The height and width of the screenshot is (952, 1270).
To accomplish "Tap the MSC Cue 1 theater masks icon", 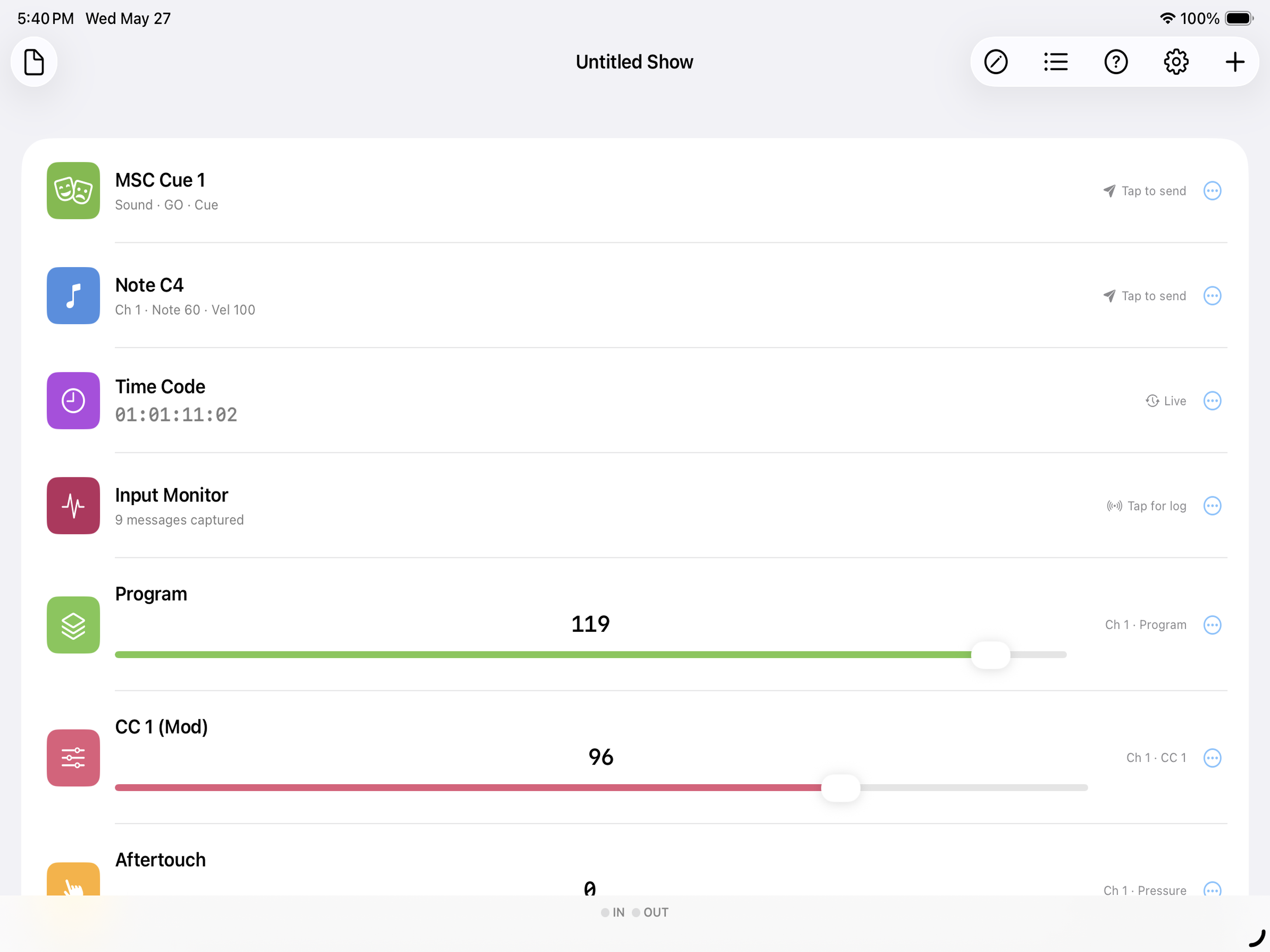I will tap(73, 190).
